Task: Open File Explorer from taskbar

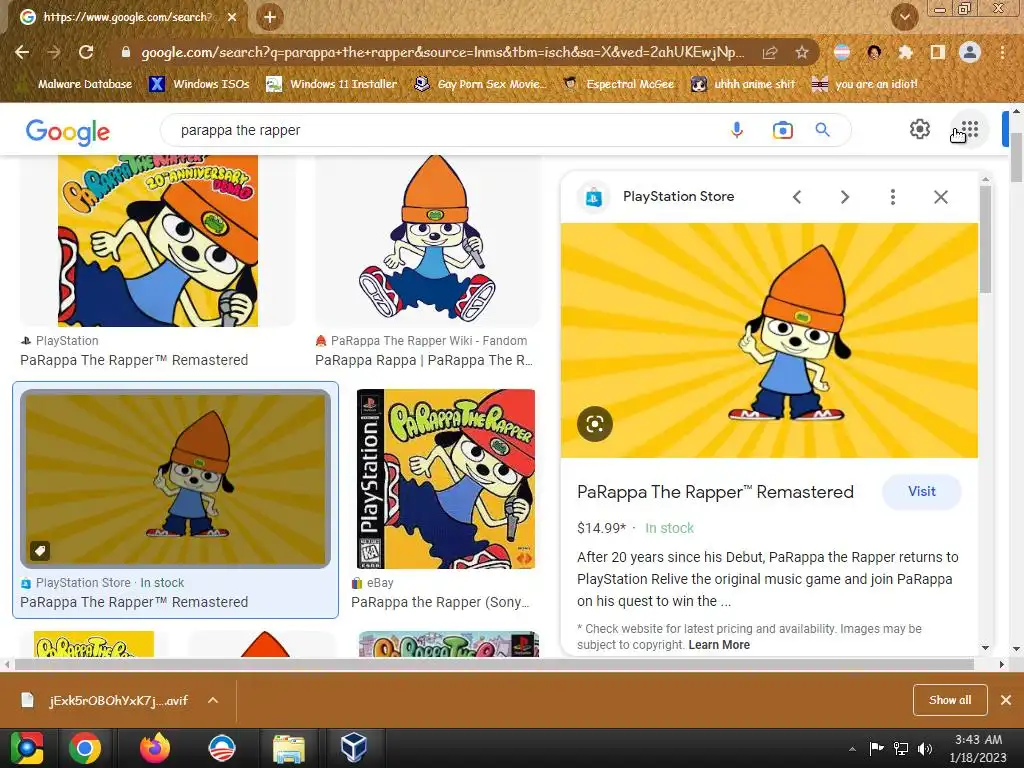Action: [289, 748]
